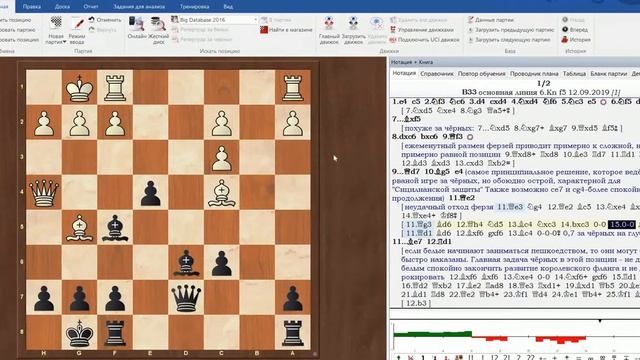Viewport: 640px width, 360px height.
Task: Click the green section of the evaluation graph
Action: click(x=433, y=334)
